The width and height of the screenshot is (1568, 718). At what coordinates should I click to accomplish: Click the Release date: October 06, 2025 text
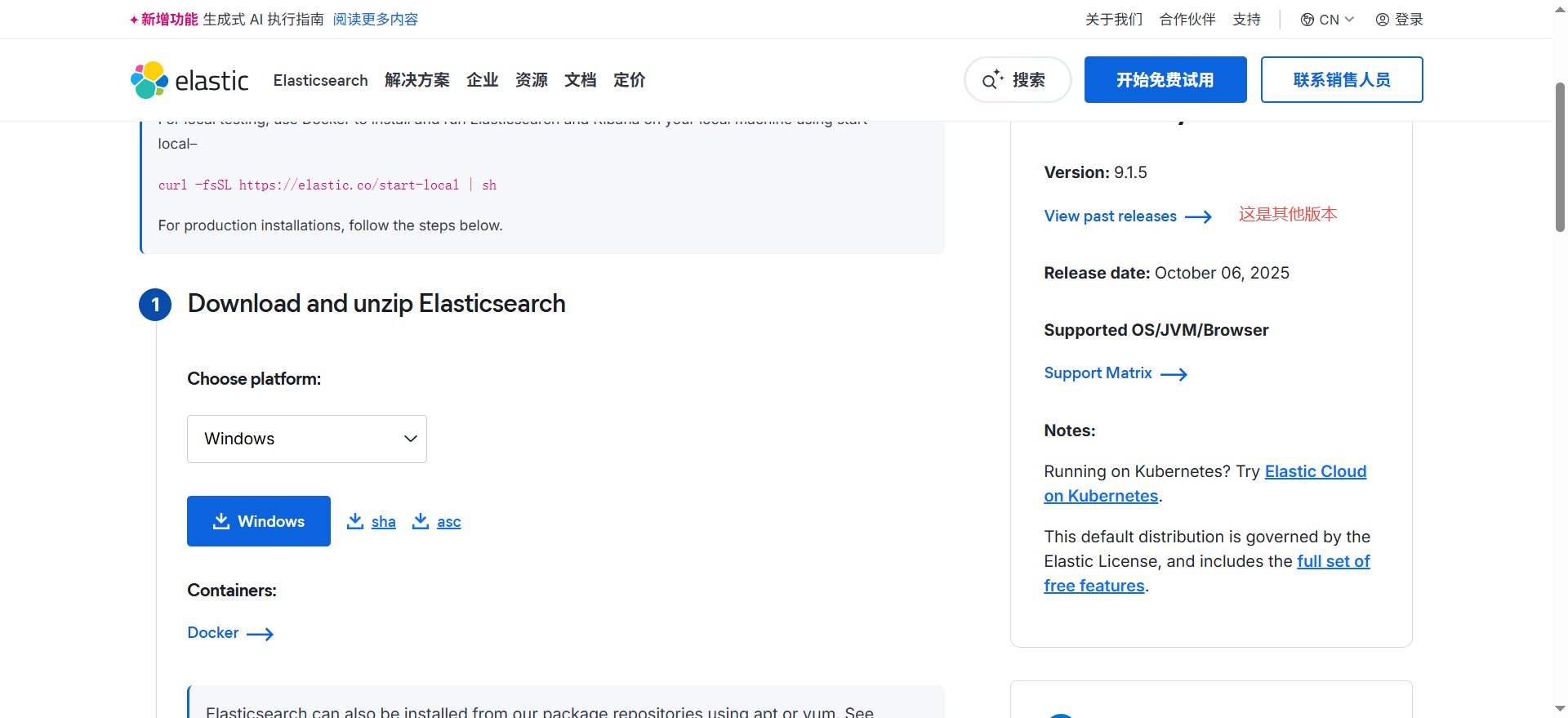pyautogui.click(x=1167, y=273)
